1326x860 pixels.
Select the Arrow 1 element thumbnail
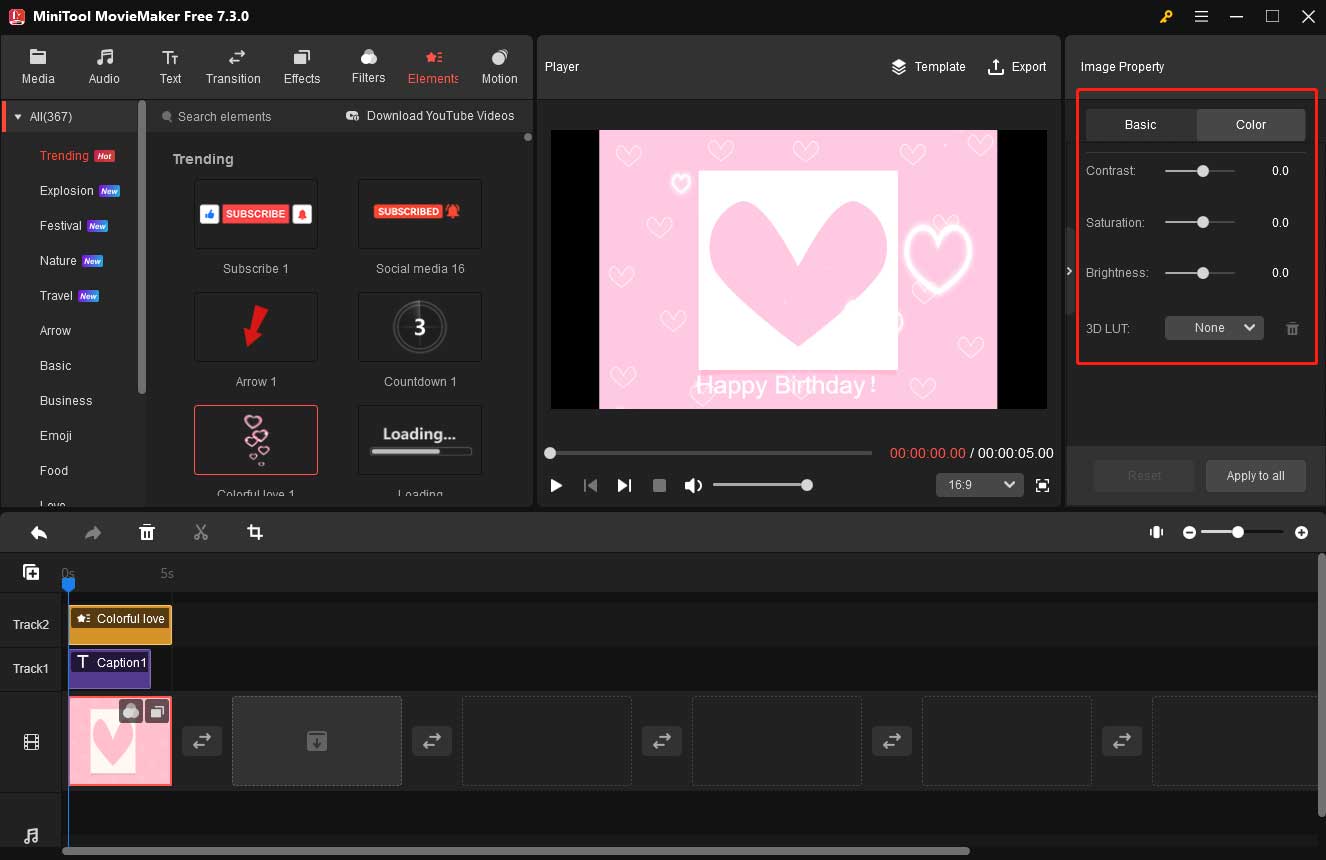coord(256,327)
